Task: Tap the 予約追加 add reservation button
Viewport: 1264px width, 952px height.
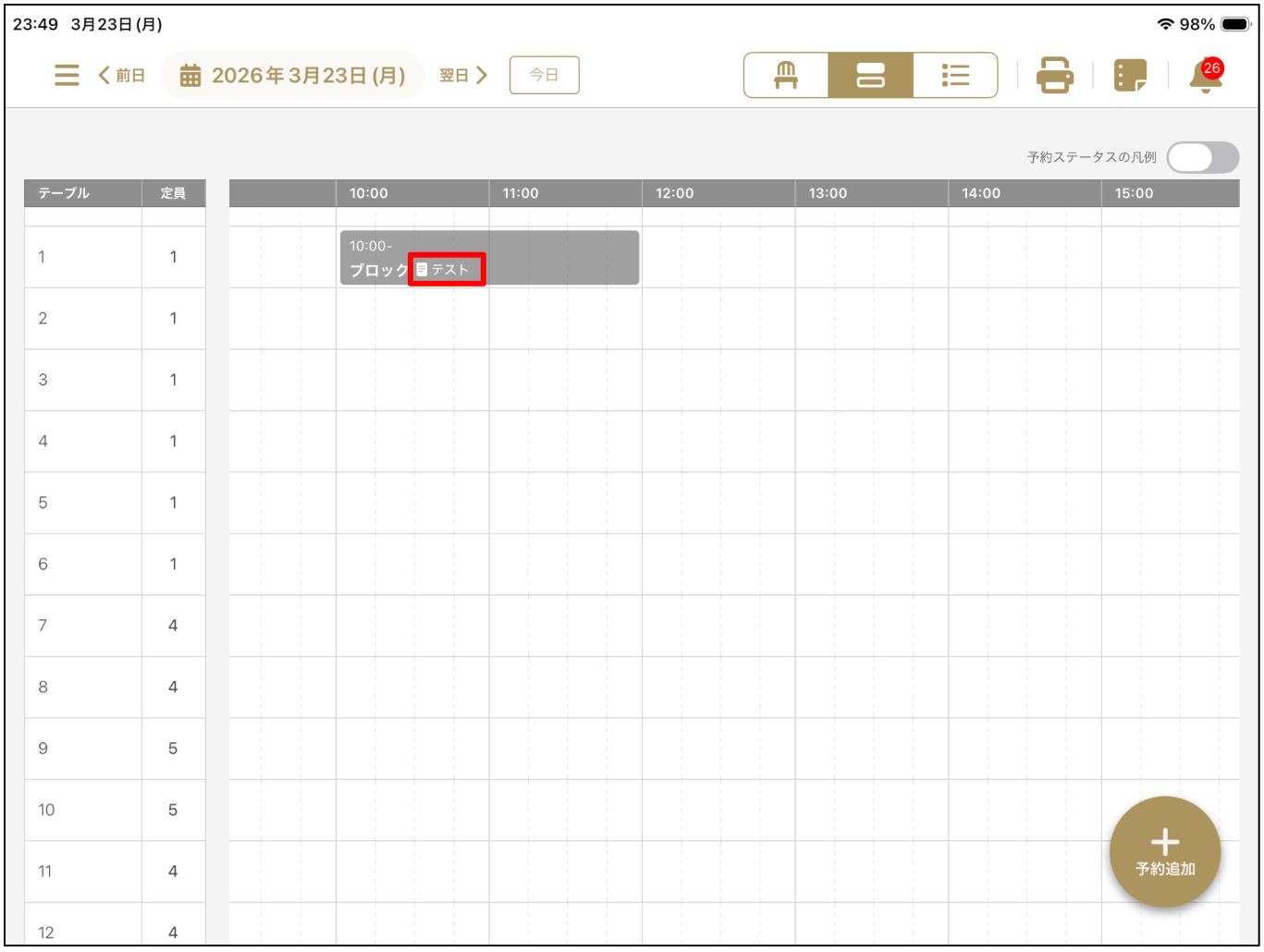Action: pos(1164,851)
